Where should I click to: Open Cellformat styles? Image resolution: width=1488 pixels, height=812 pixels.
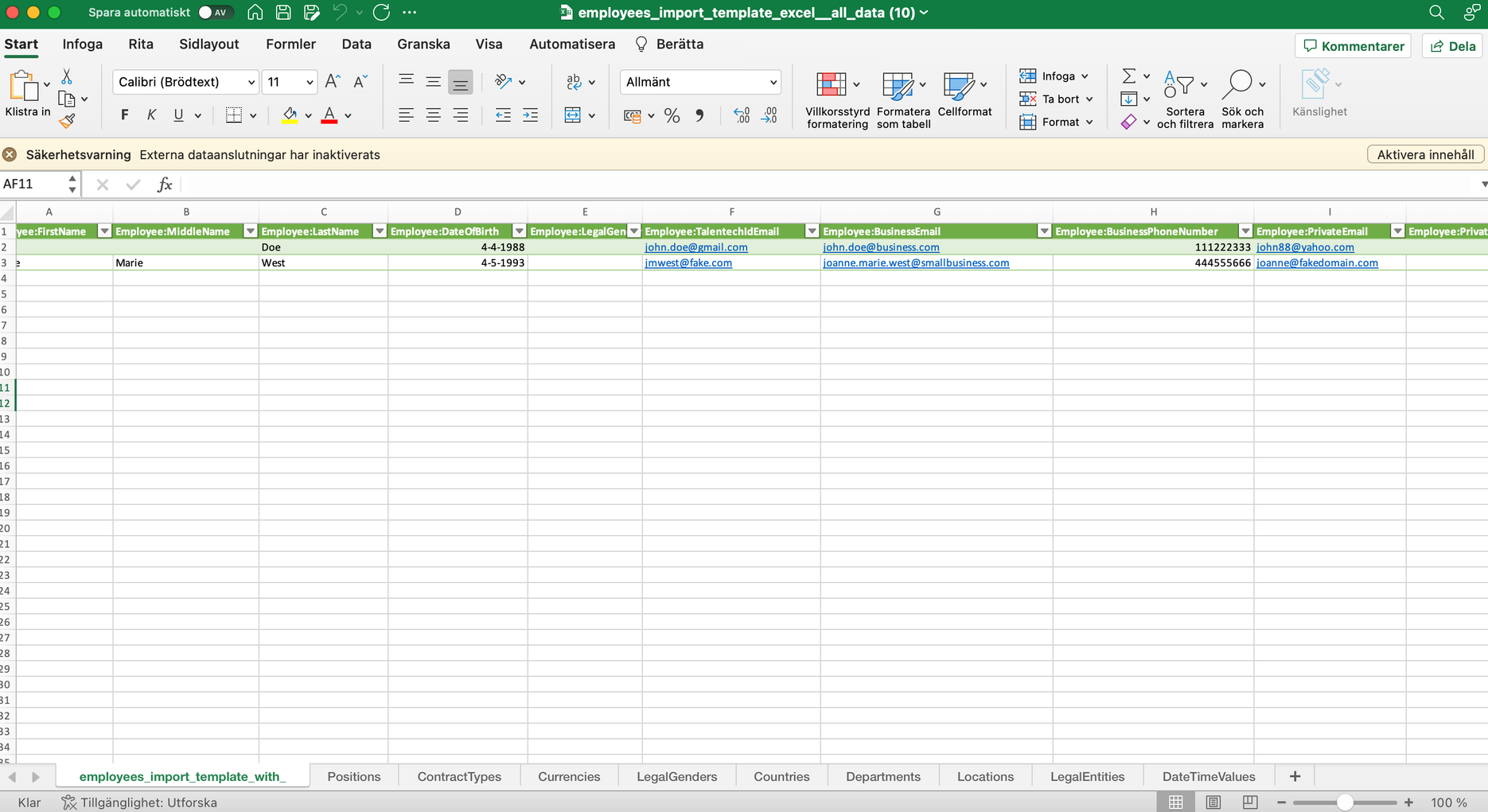tap(964, 95)
